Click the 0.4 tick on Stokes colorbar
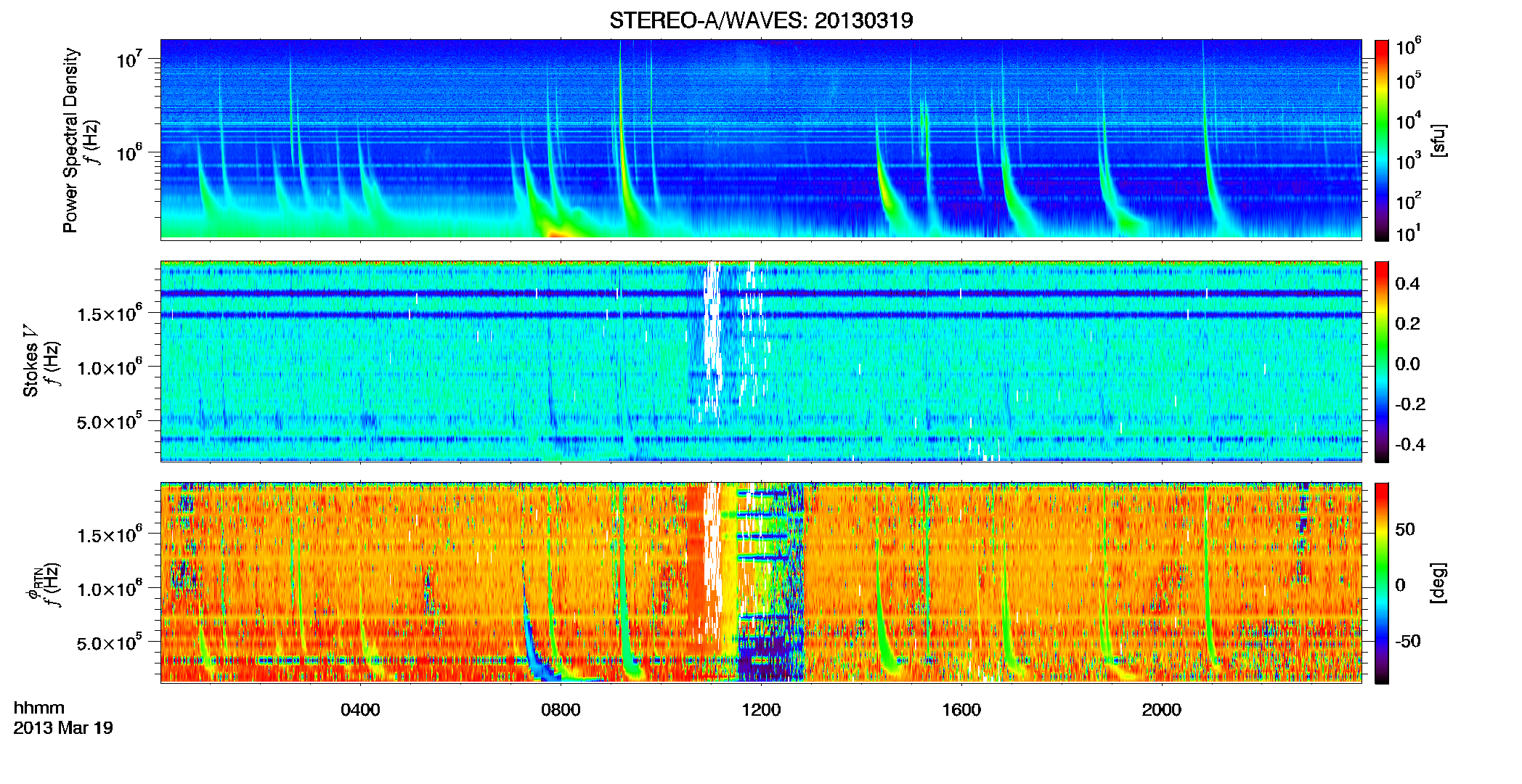1522x784 pixels. point(1407,284)
